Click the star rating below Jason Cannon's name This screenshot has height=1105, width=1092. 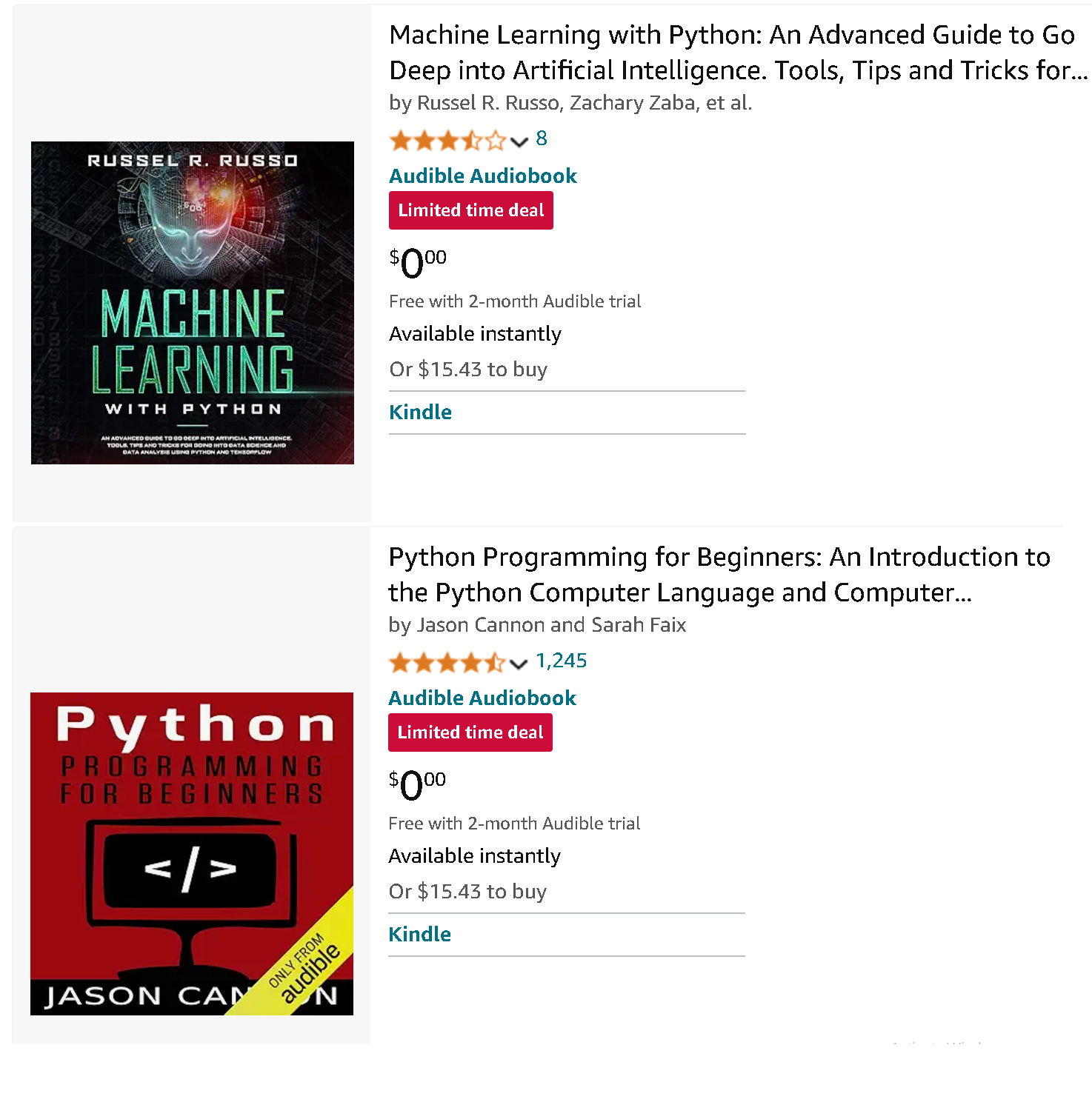pos(445,663)
